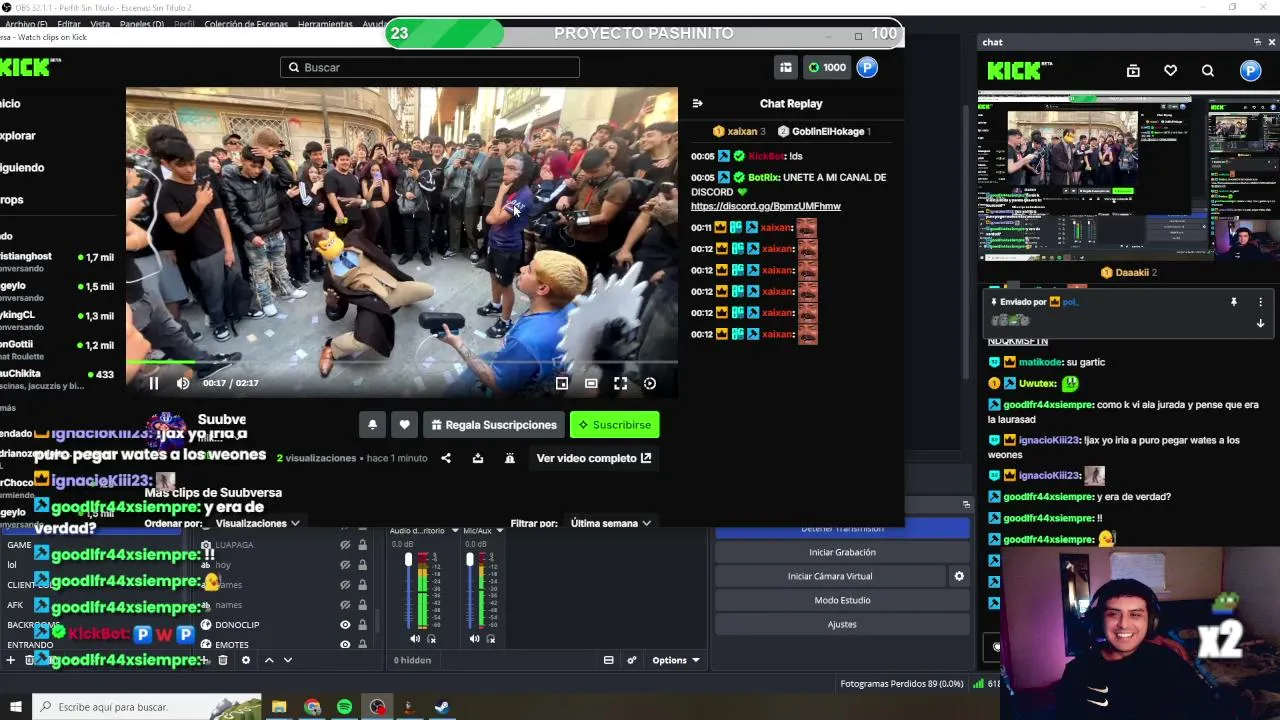The height and width of the screenshot is (720, 1280).
Task: Click the Regala Suscripciones button
Action: click(494, 425)
